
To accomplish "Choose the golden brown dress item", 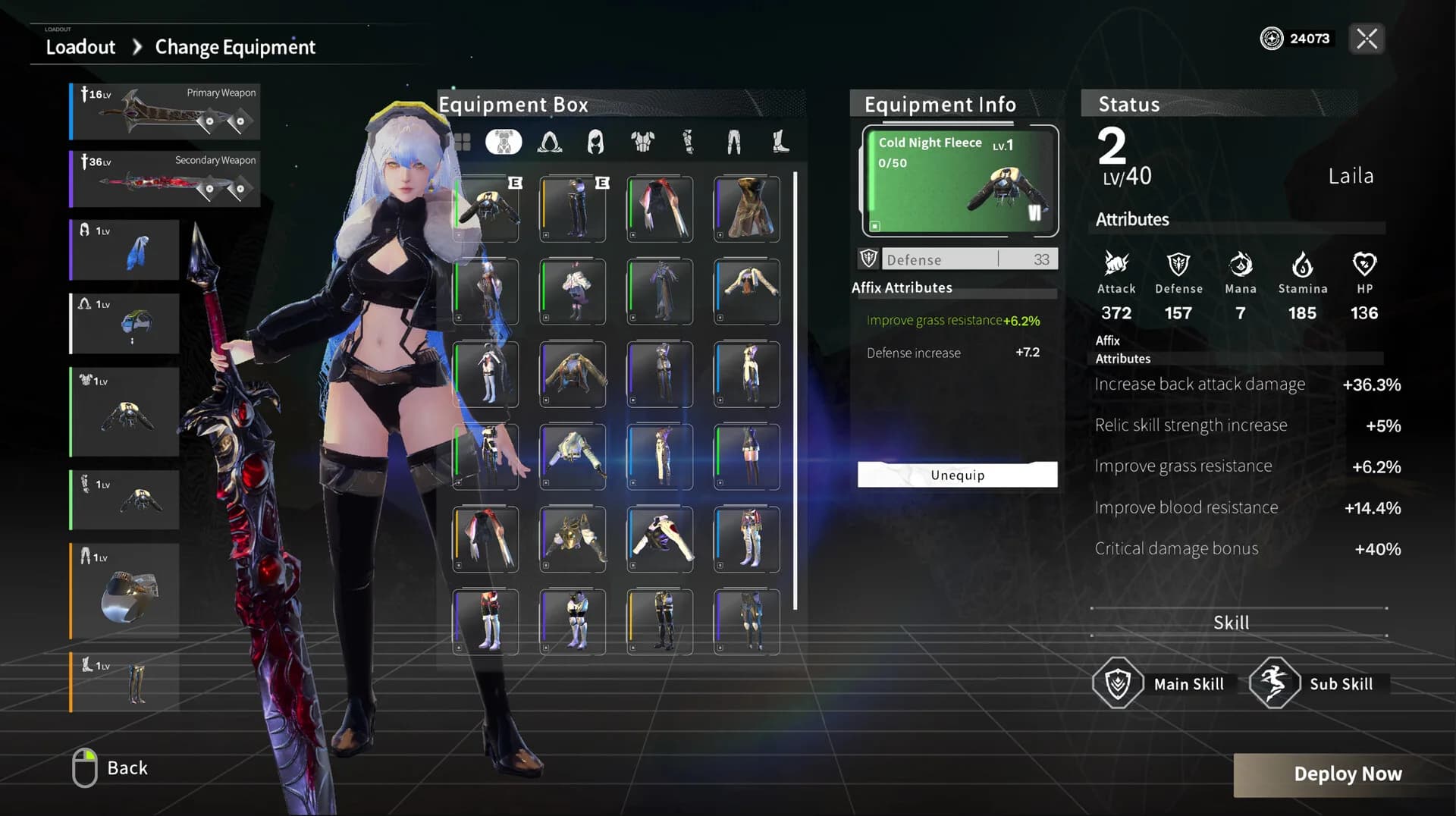I will coord(747,209).
